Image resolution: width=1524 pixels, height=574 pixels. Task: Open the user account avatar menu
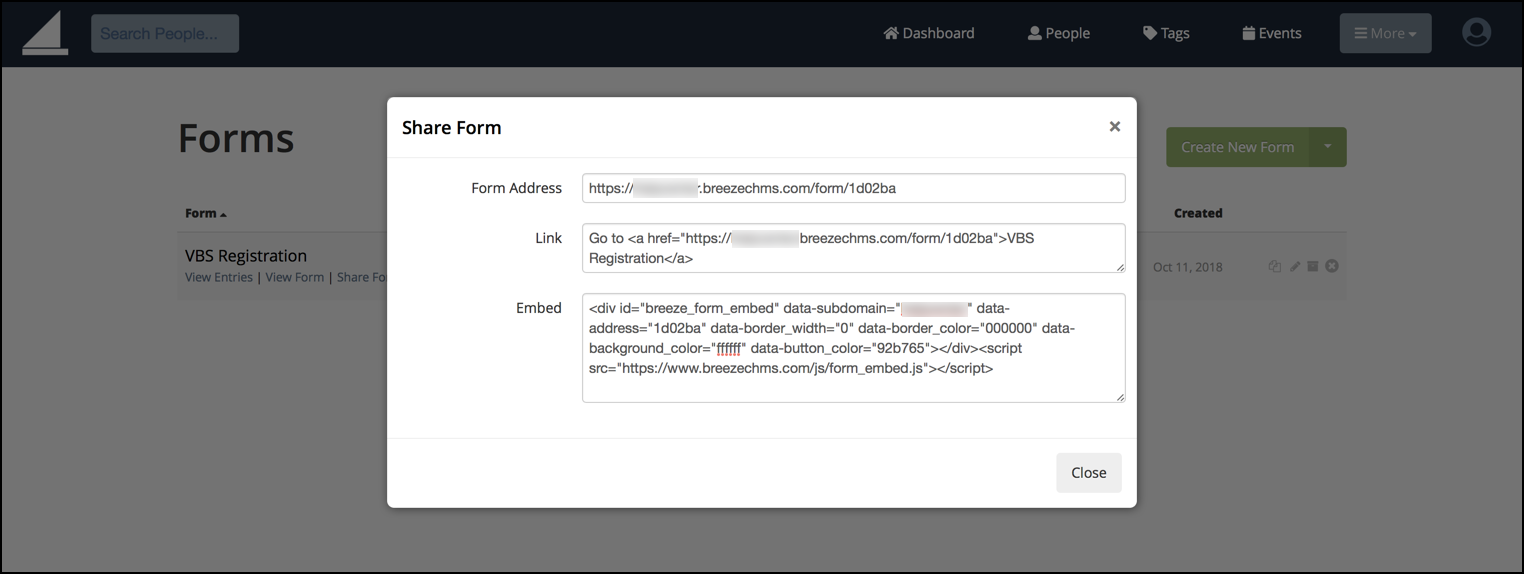tap(1476, 33)
